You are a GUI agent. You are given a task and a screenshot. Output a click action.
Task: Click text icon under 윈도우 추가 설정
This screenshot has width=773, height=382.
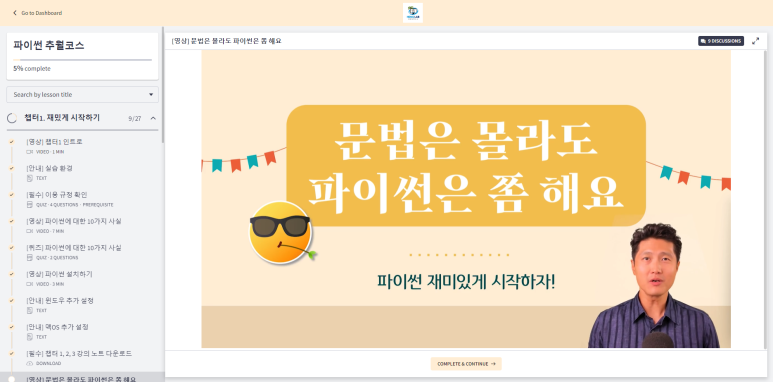[30, 311]
